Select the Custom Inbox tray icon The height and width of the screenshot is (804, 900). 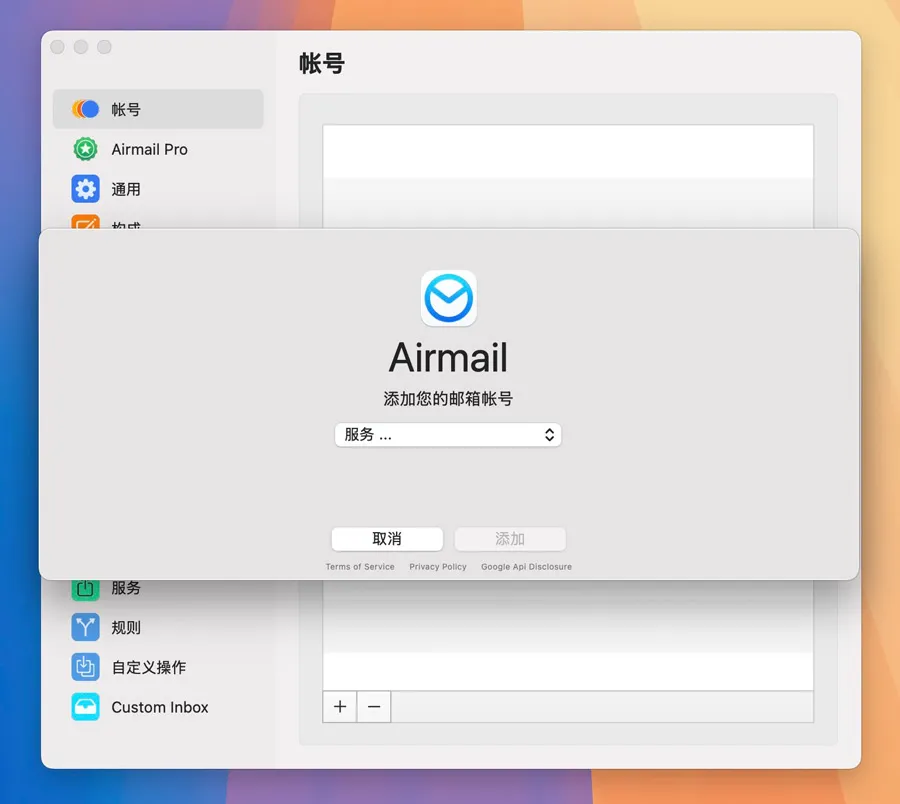(x=86, y=707)
